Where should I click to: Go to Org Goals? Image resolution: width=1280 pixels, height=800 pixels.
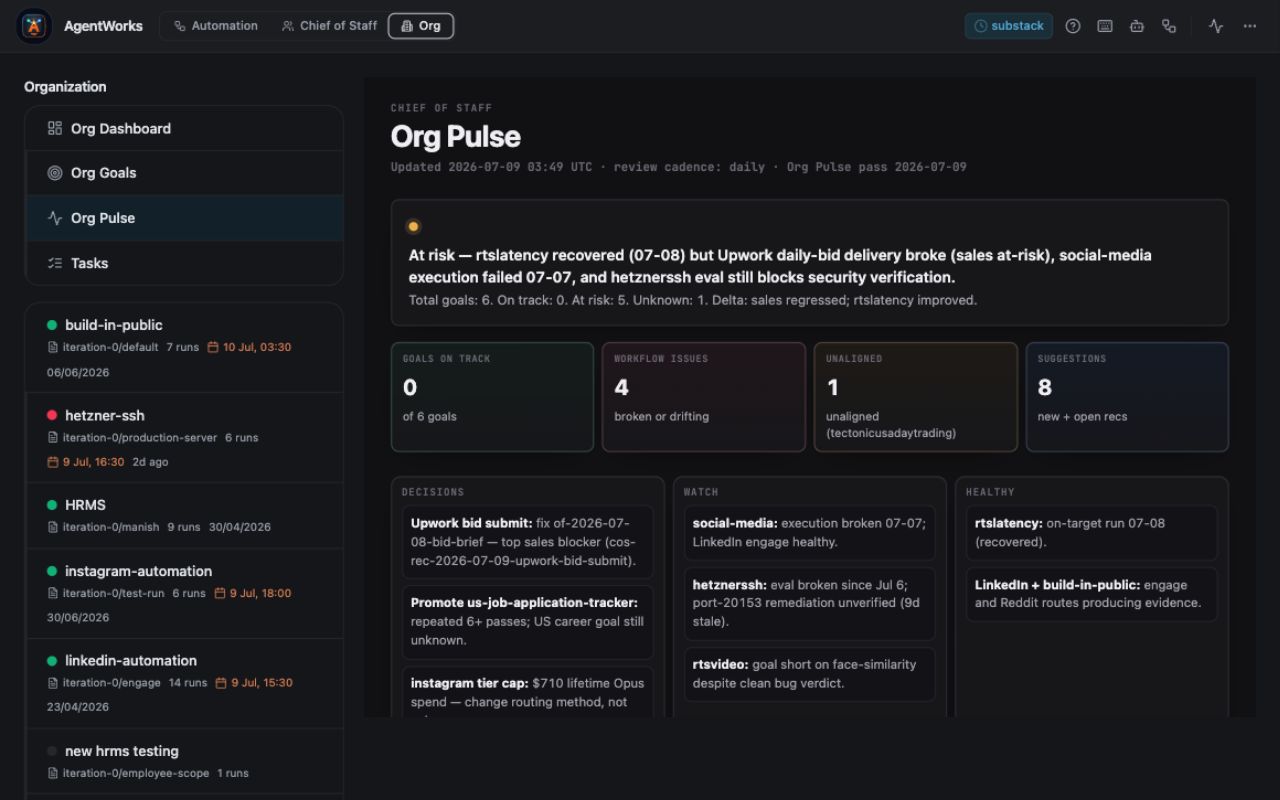pyautogui.click(x=184, y=173)
